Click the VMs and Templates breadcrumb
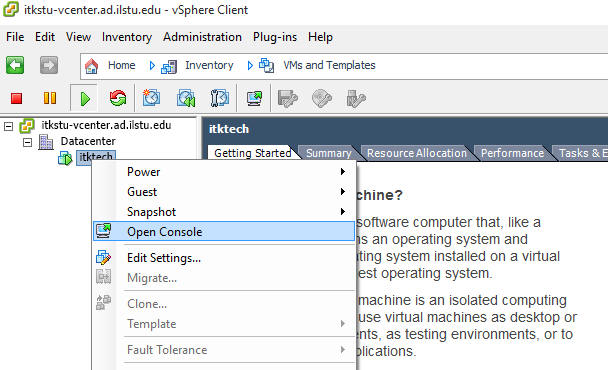Viewport: 608px width, 370px height. 329,65
